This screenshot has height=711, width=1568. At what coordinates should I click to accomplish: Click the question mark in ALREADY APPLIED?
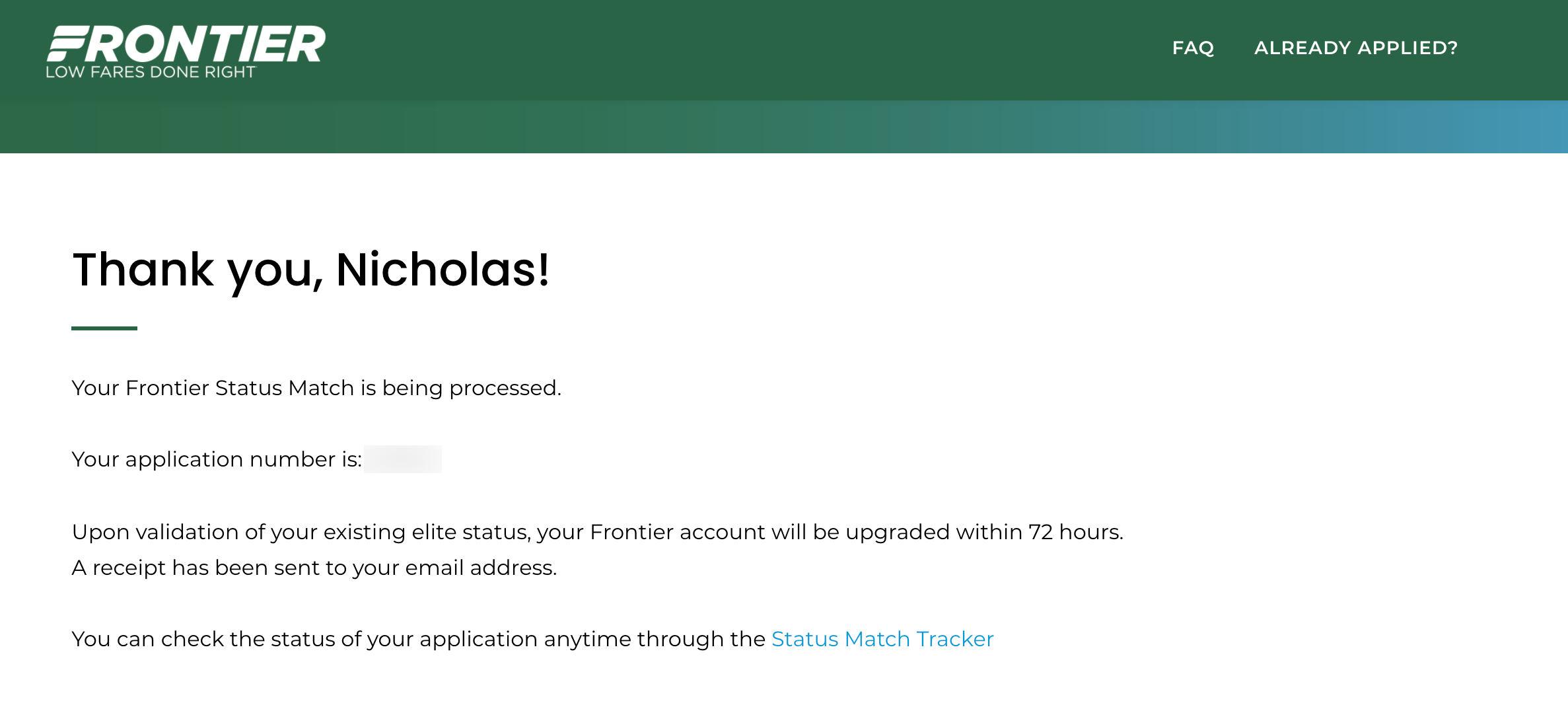point(1452,48)
